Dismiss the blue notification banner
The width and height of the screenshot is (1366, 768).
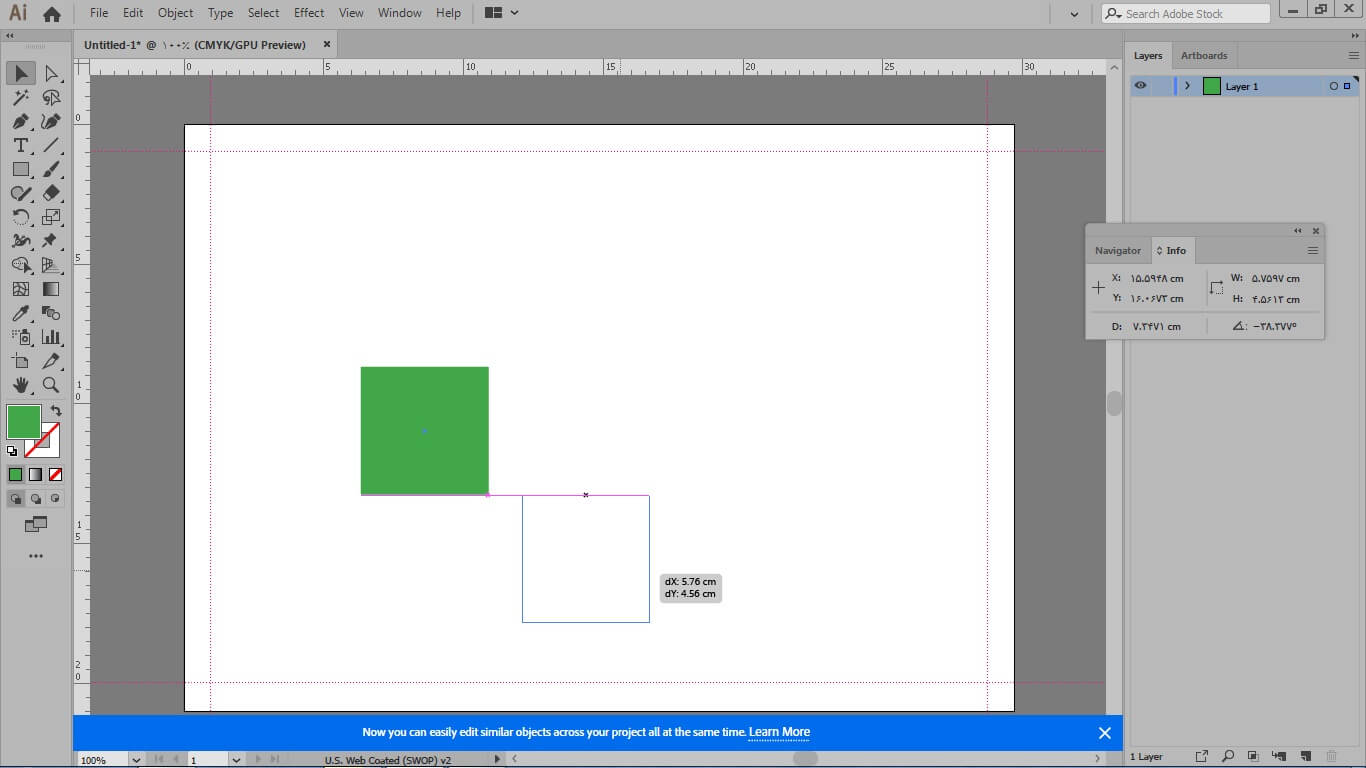1104,733
